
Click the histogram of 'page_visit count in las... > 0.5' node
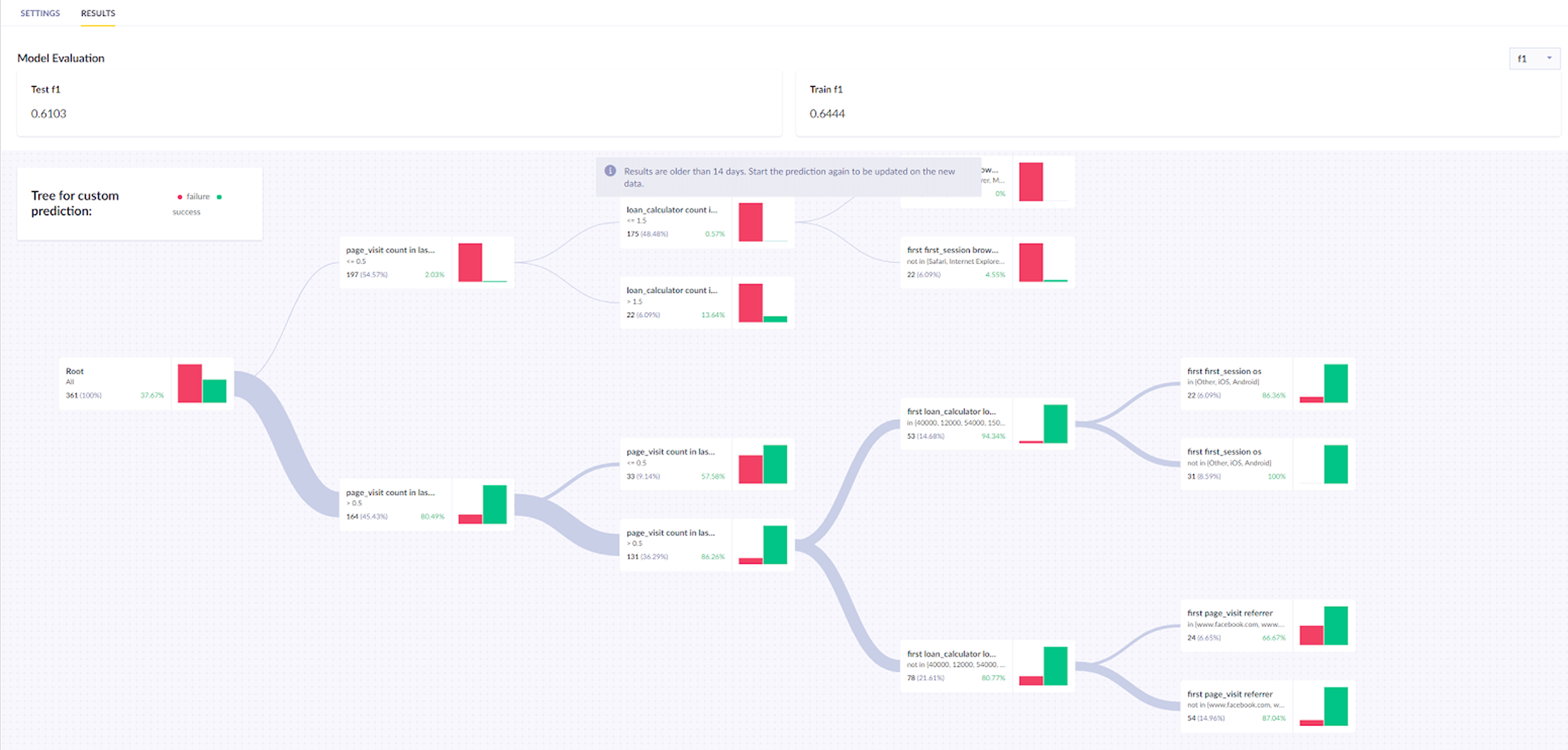pos(482,504)
